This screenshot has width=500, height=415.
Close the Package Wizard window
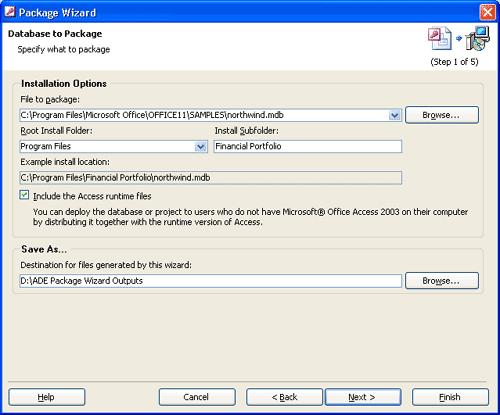click(x=488, y=12)
